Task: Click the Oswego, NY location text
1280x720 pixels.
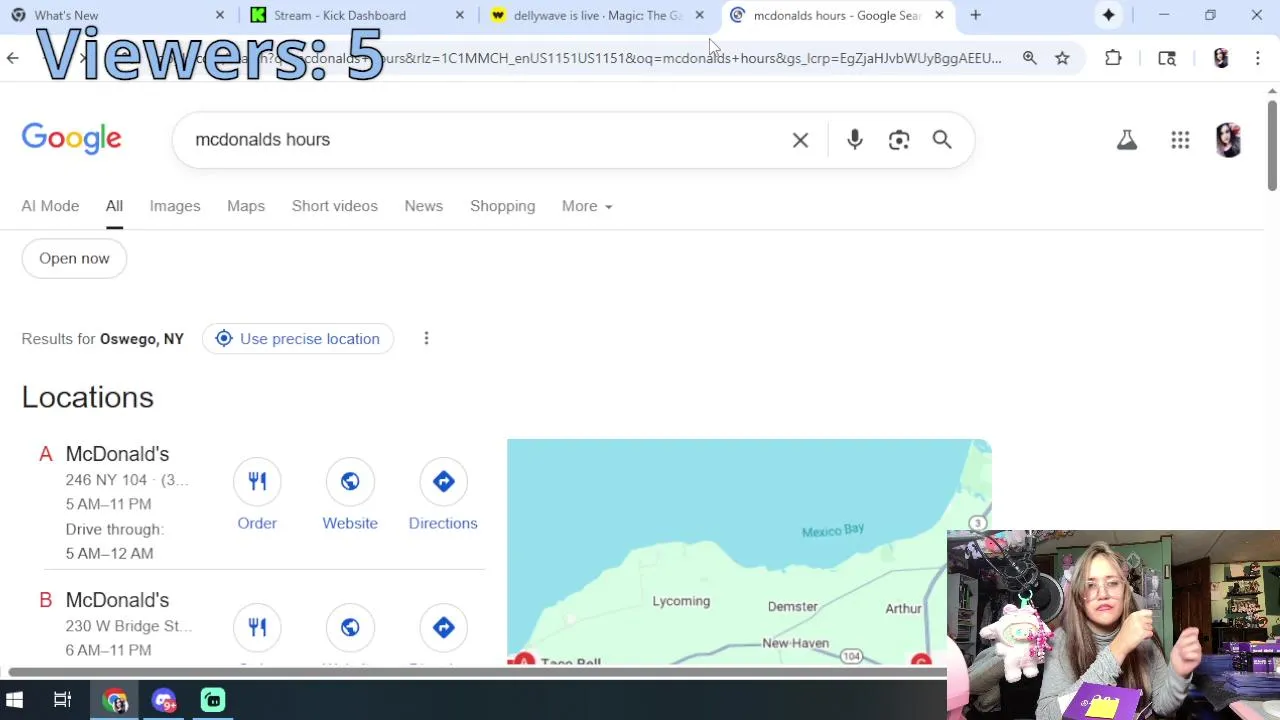Action: click(x=142, y=339)
